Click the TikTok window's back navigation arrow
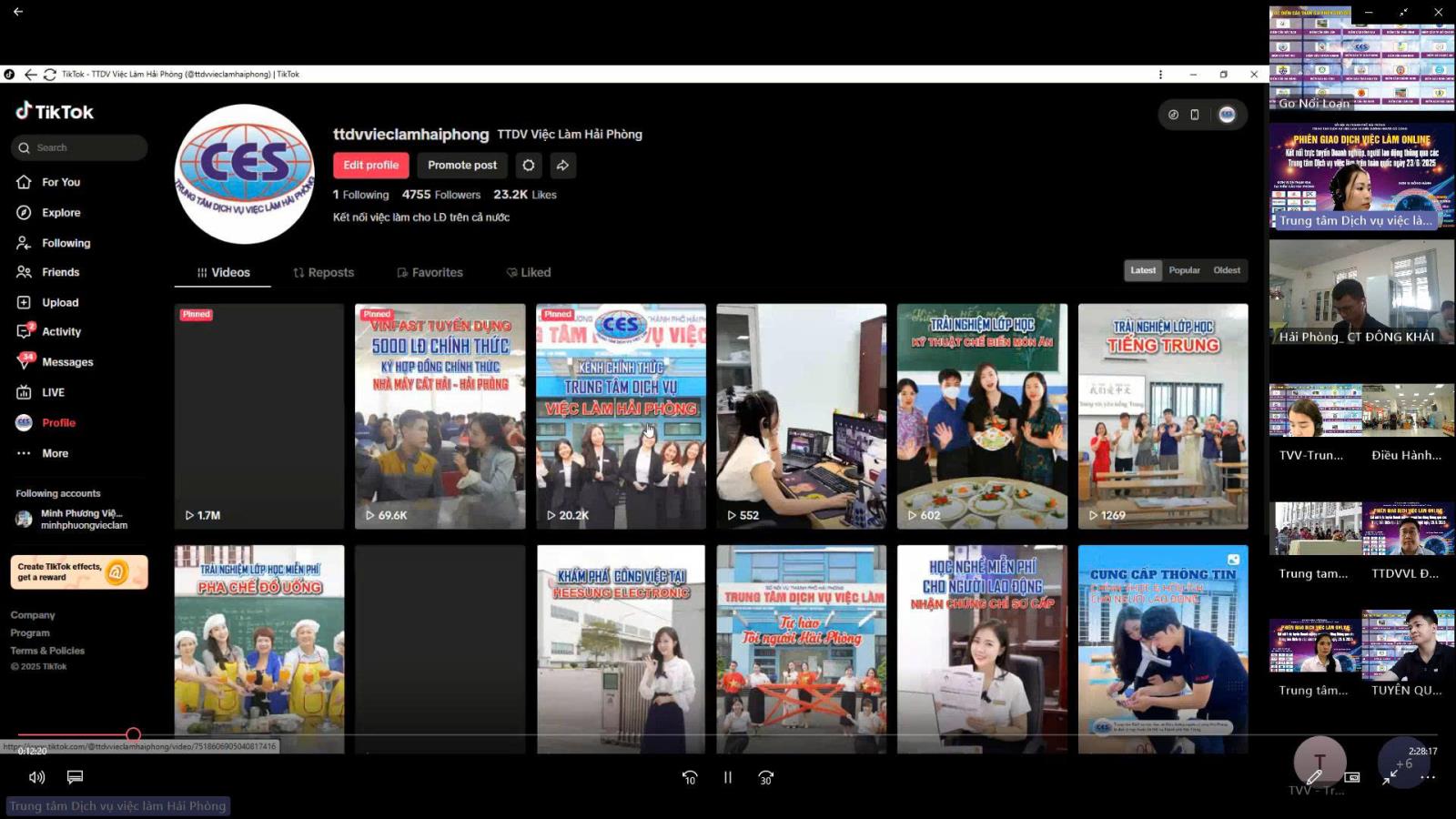Viewport: 1456px width, 819px height. [x=31, y=75]
